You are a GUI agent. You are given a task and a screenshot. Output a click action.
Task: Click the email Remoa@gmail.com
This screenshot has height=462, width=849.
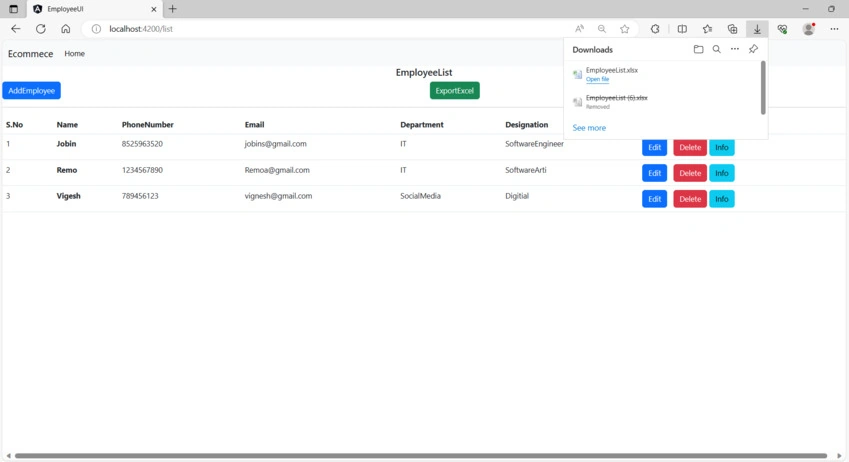[277, 170]
